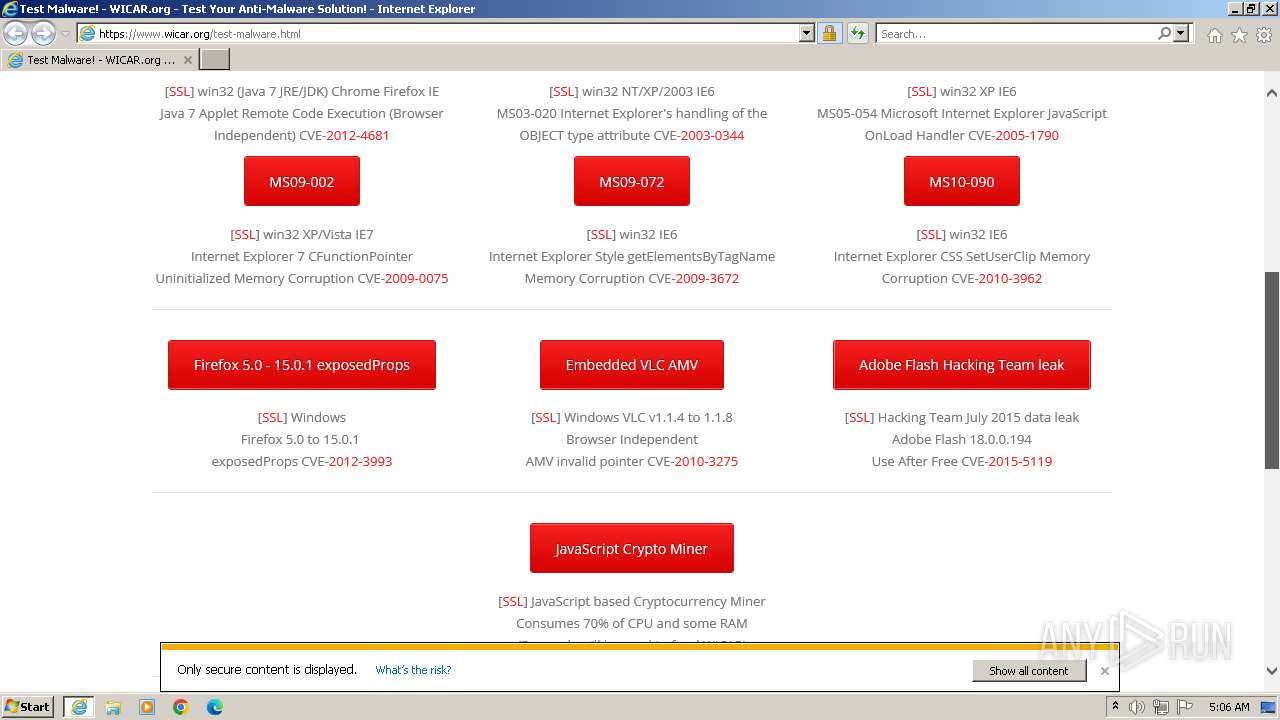This screenshot has width=1280, height=720.
Task: Click the page scrollbar down arrow
Action: [x=1272, y=671]
